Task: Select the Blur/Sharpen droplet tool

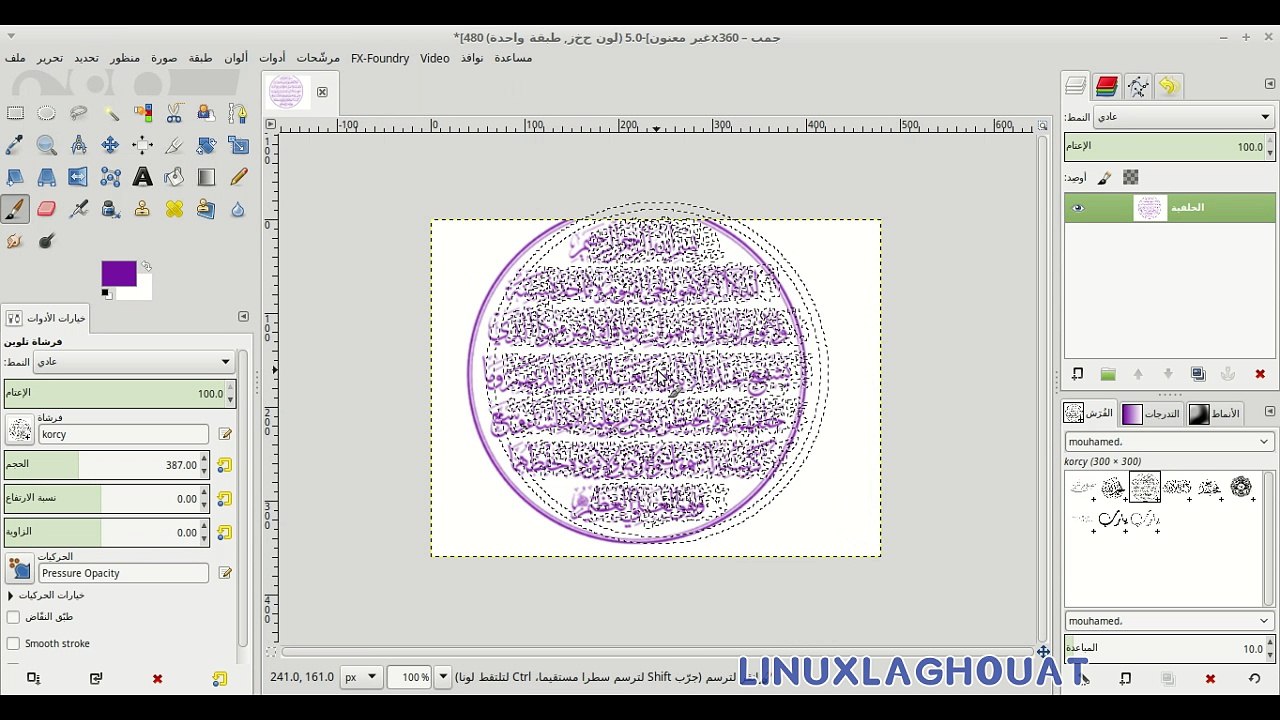Action: (x=238, y=209)
